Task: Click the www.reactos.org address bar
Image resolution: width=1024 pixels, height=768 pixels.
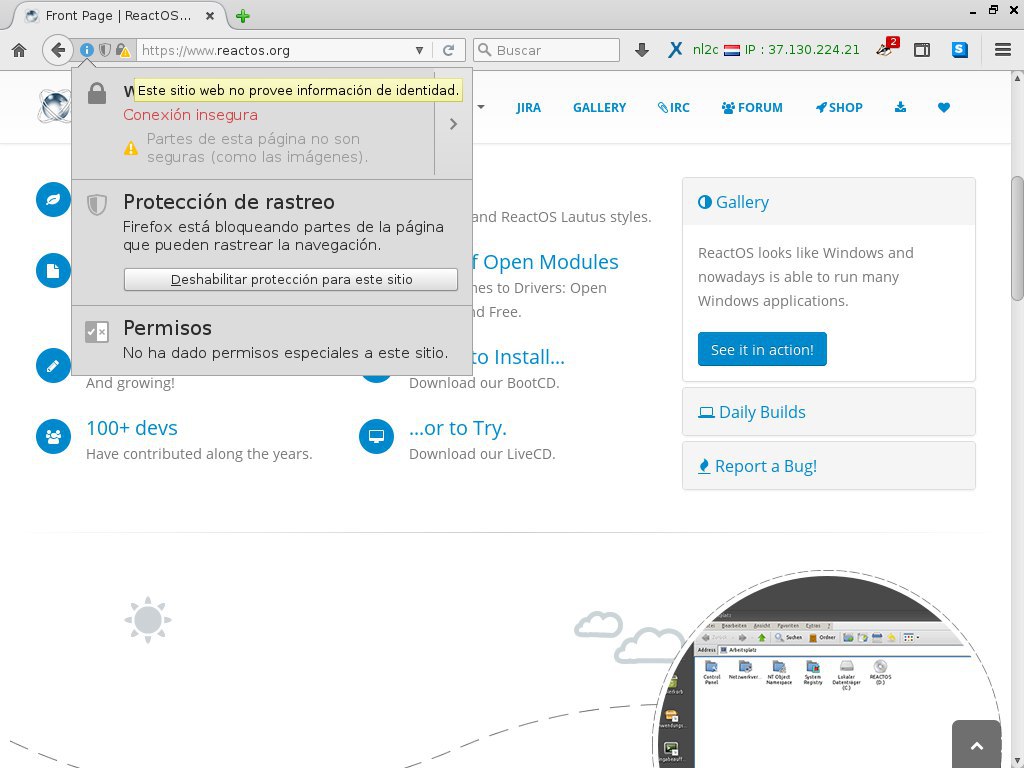Action: (274, 50)
